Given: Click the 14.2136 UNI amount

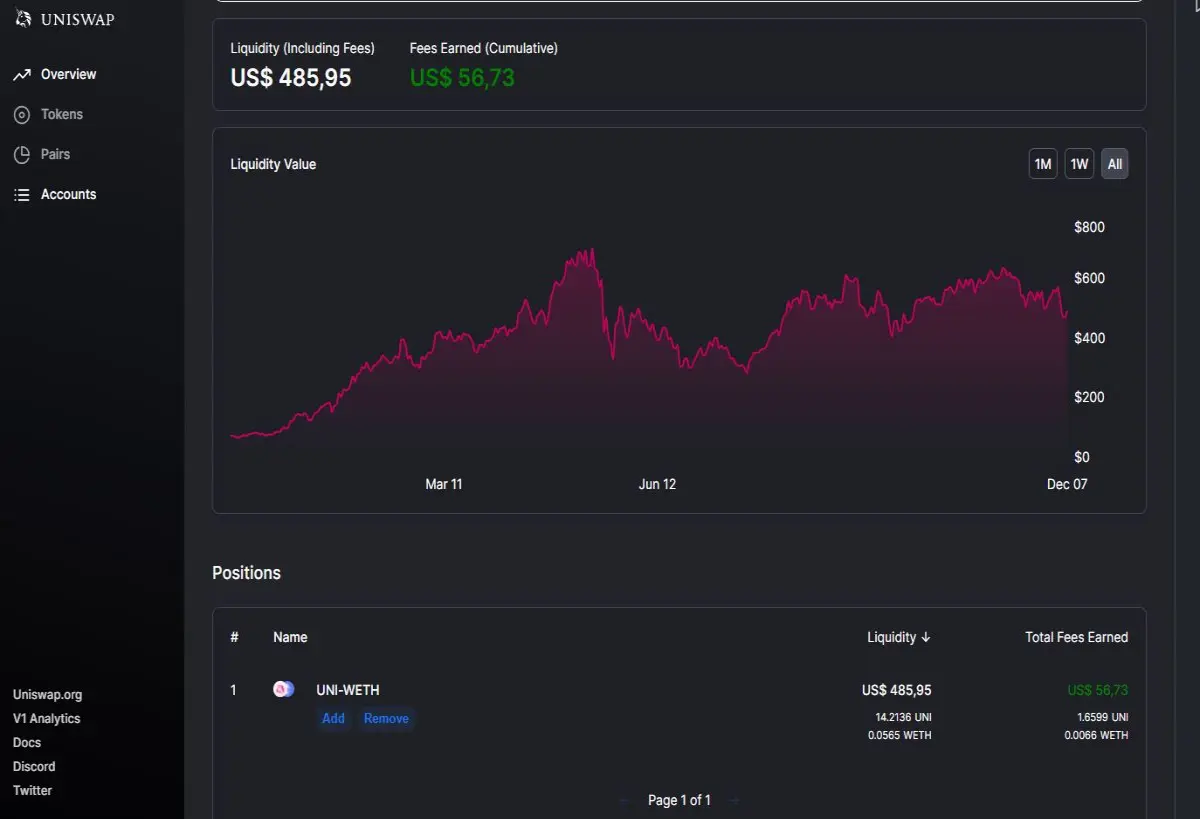Looking at the screenshot, I should click(x=903, y=717).
